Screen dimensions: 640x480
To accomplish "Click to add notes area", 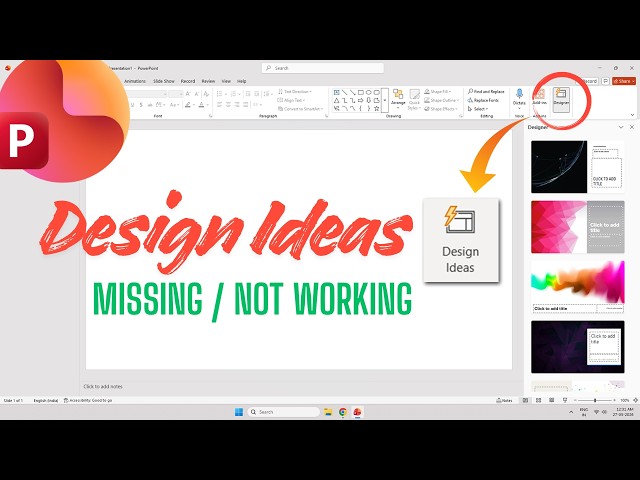I will (103, 386).
